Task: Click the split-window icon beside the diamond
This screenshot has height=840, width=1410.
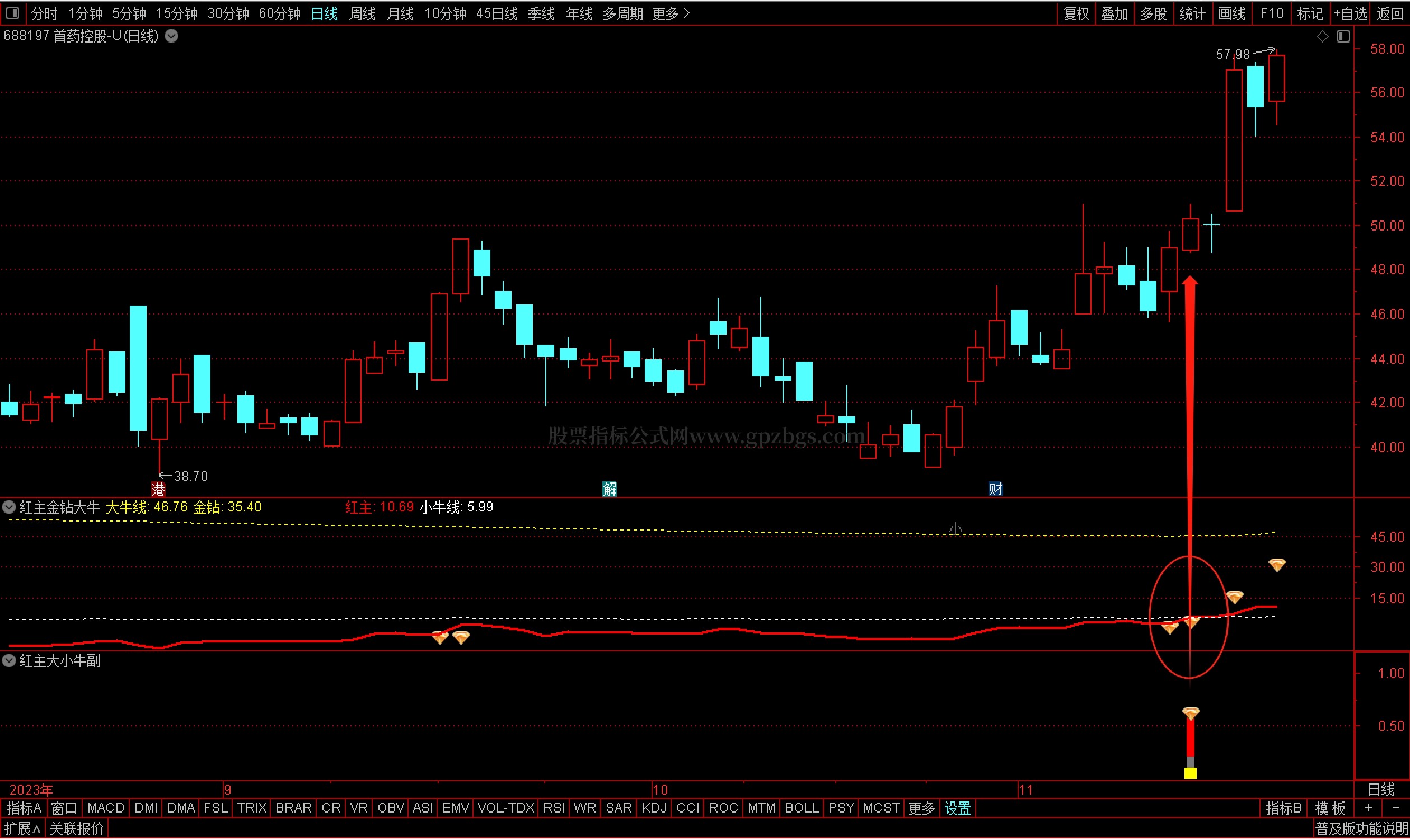Action: pos(1344,37)
